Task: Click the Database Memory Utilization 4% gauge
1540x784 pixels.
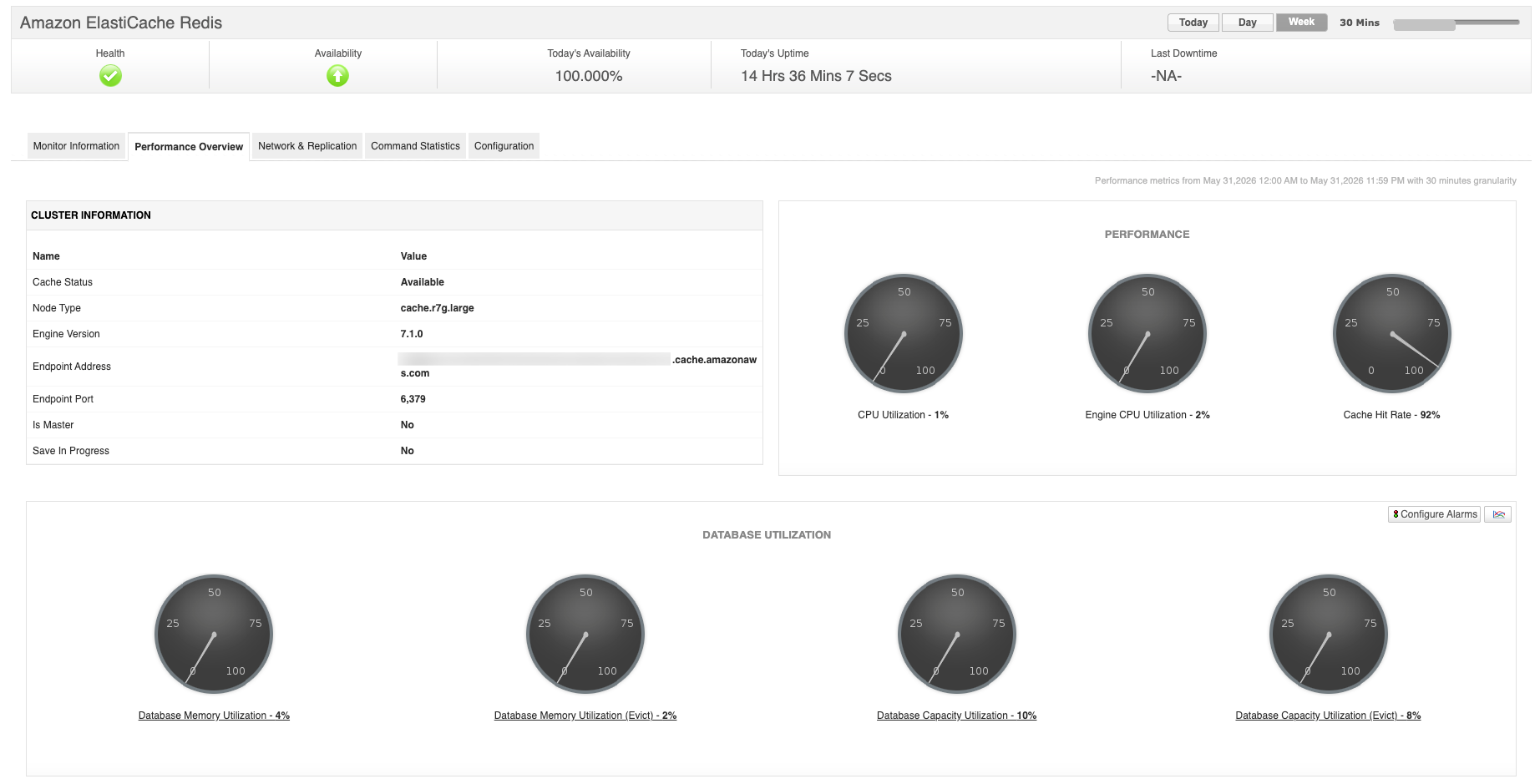Action: tap(214, 634)
